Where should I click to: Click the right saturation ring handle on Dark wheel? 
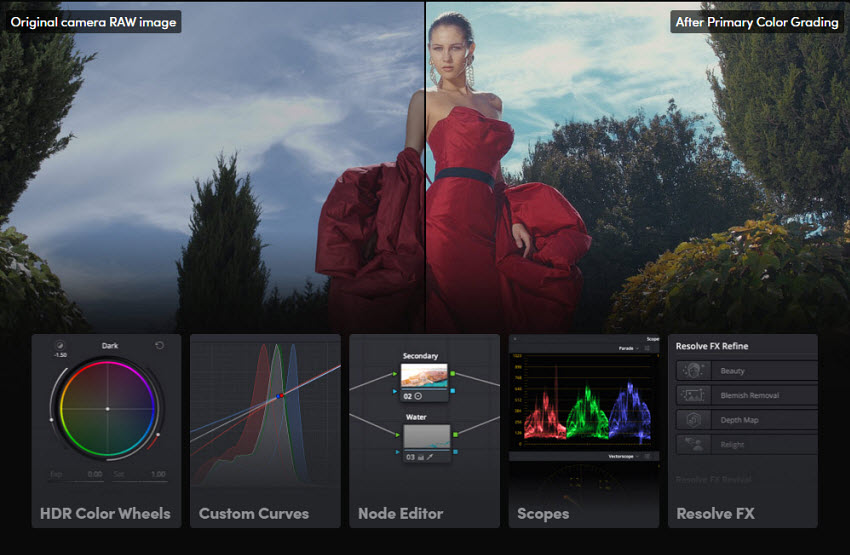(x=158, y=435)
